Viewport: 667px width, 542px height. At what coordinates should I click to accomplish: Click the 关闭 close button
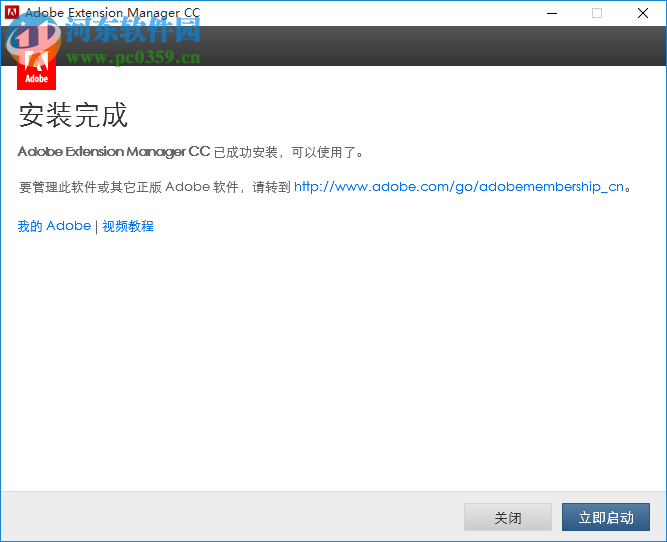pos(507,517)
